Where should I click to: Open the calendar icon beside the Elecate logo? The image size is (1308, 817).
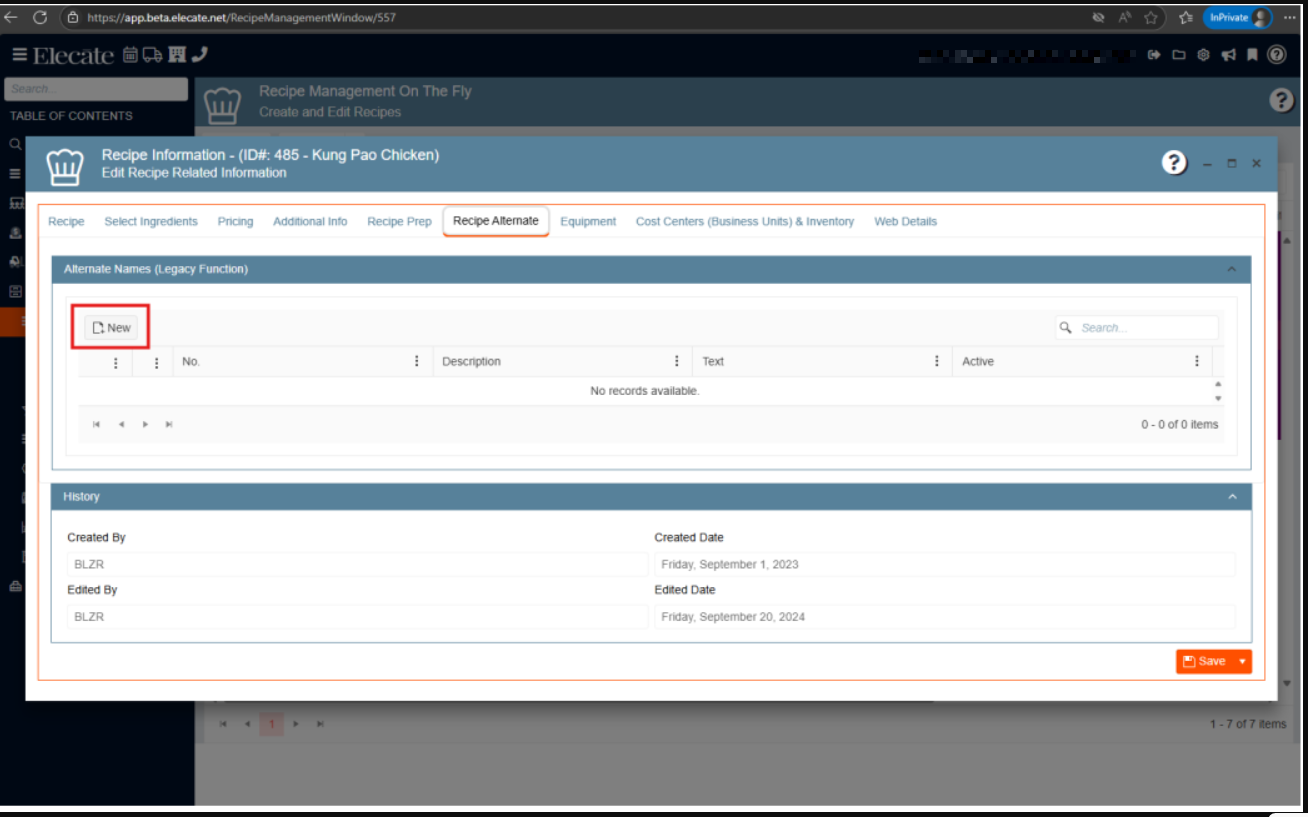130,55
